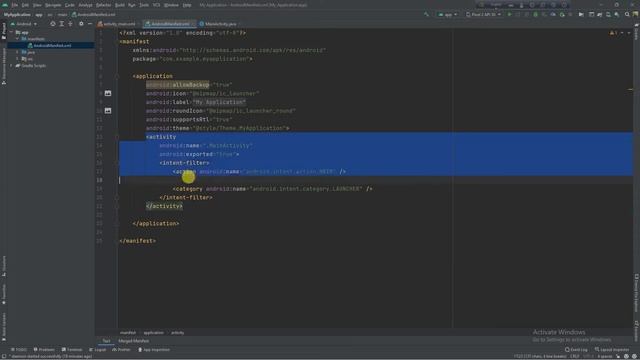Switch to Merged Manifest tab

133,341
